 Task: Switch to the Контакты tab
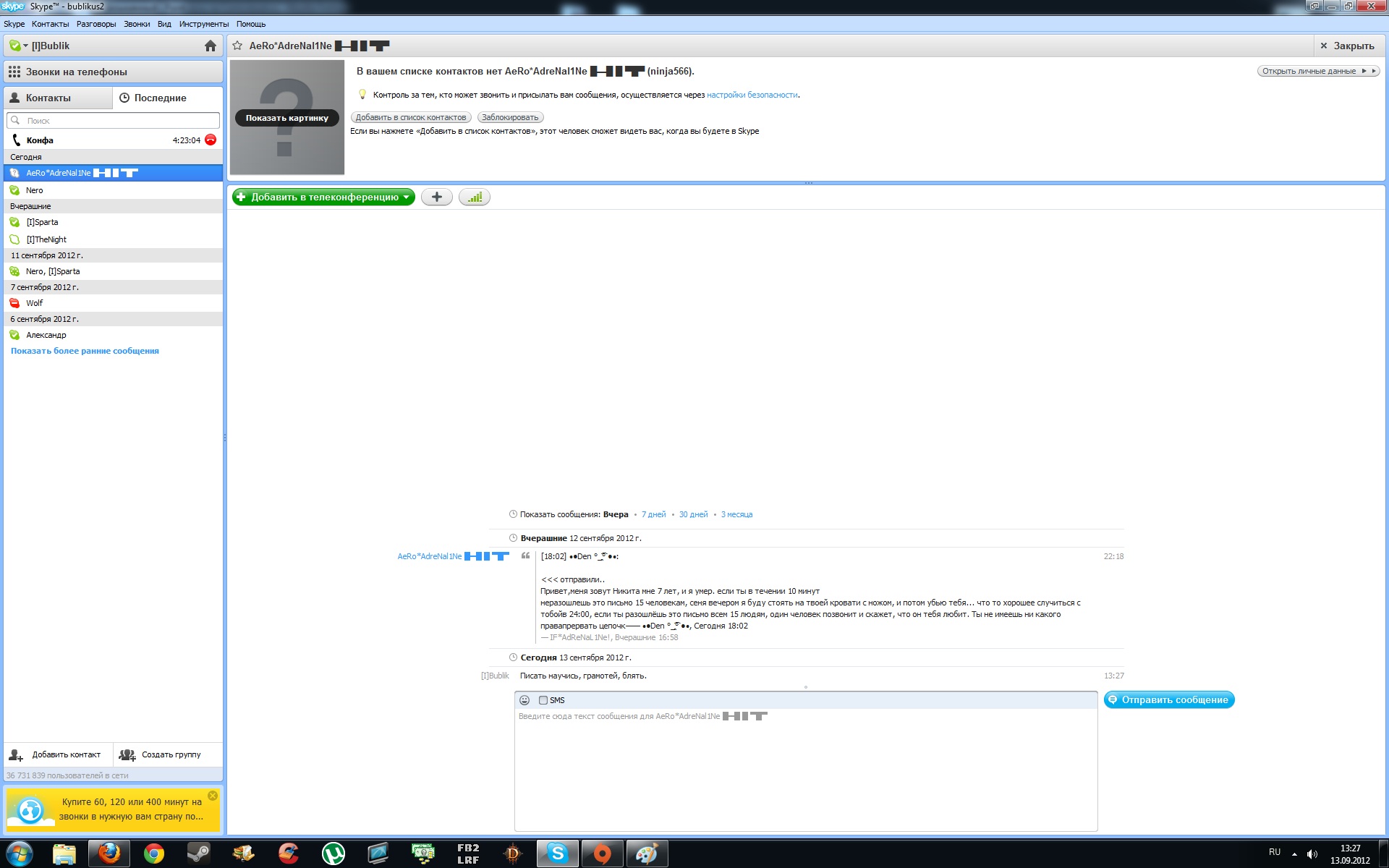coord(59,98)
